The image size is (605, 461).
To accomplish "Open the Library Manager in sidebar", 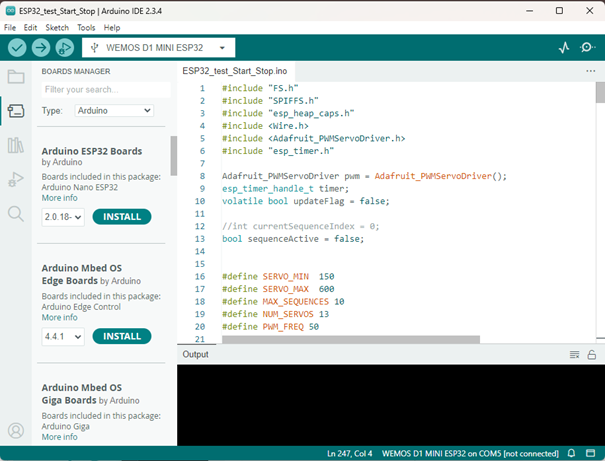I will click(x=15, y=146).
